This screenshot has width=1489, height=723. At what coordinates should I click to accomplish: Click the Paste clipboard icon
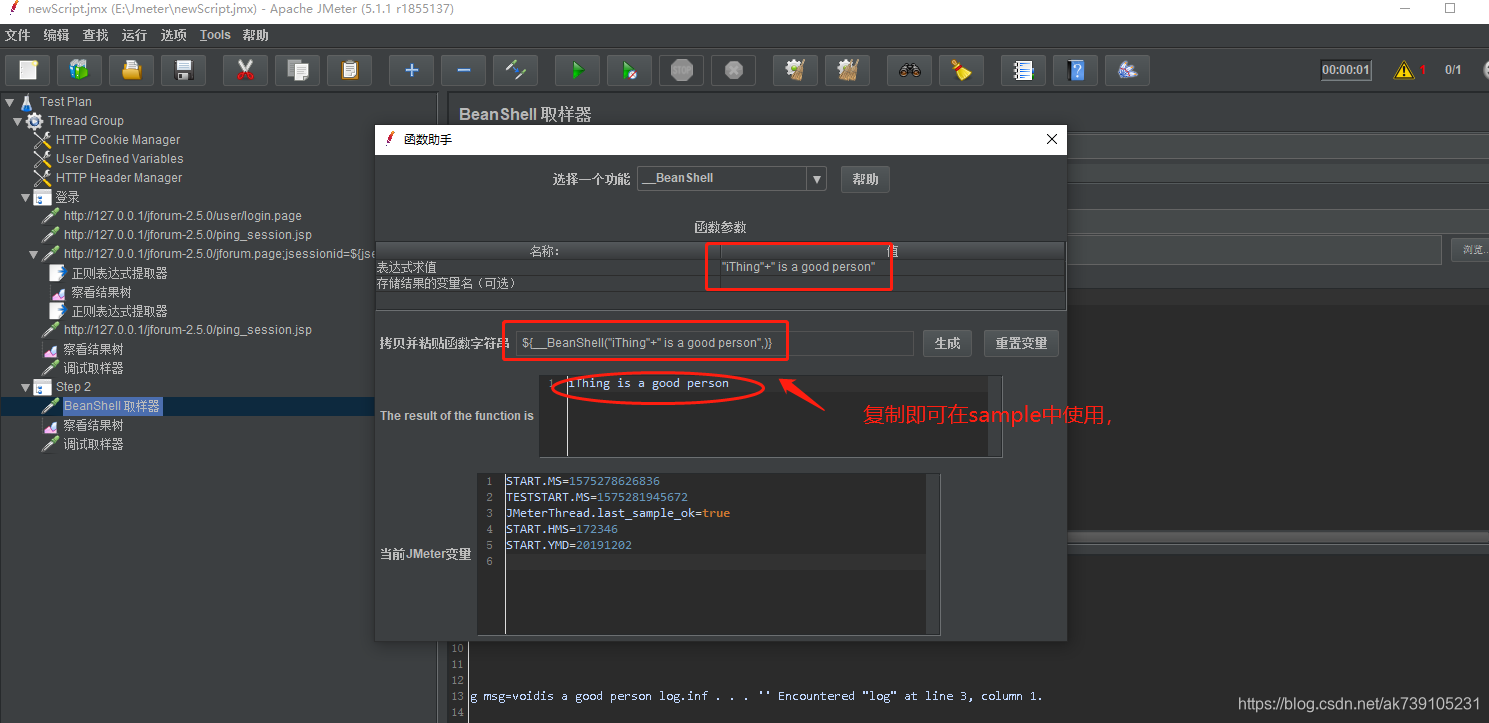click(x=349, y=70)
